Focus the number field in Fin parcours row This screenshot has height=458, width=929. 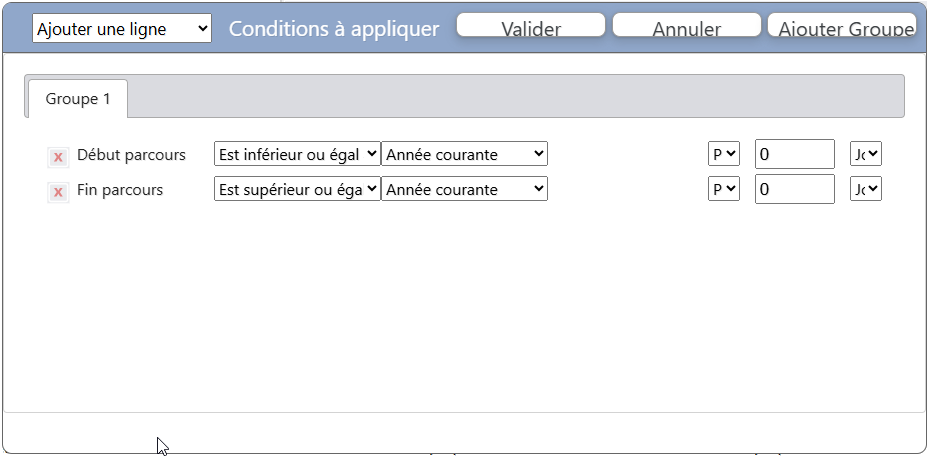click(x=794, y=188)
